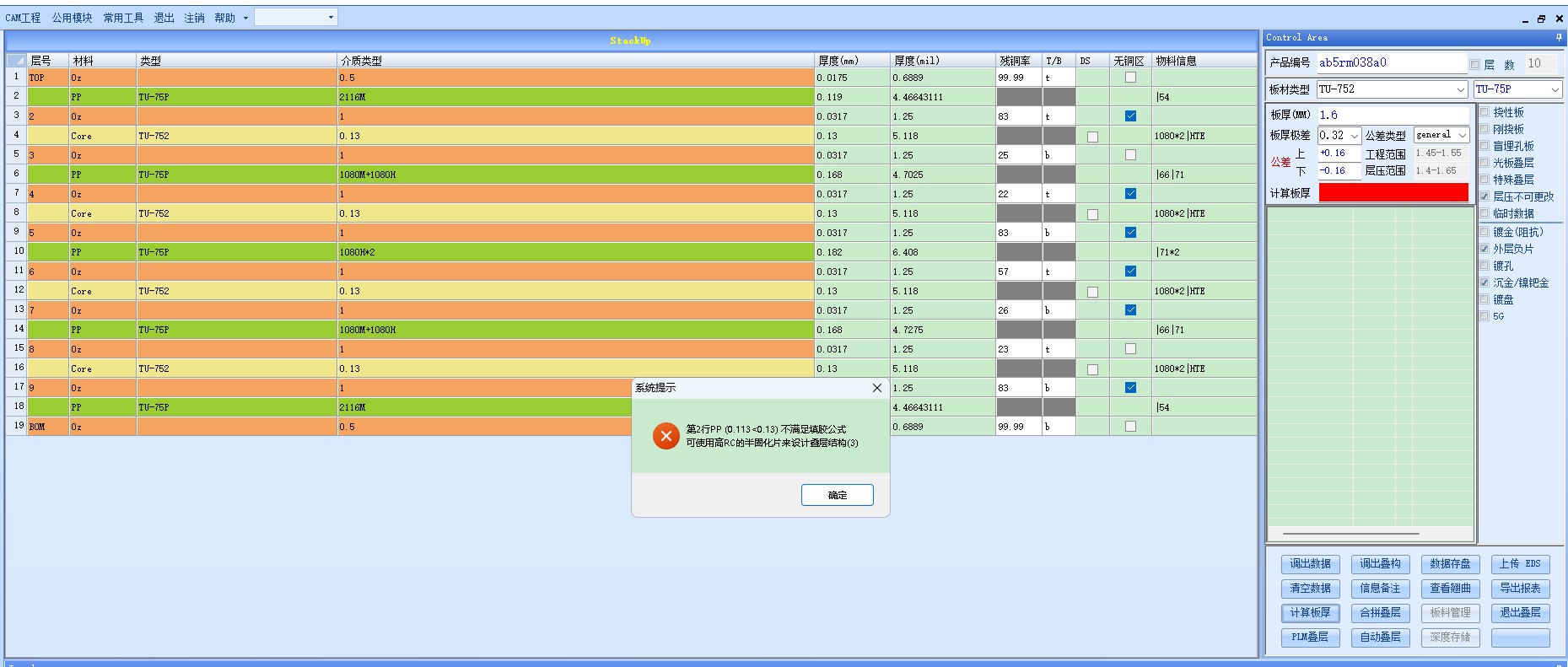Viewport: 1568px width, 667px height.
Task: Enable the 光板叠层 checkbox
Action: click(x=1484, y=163)
